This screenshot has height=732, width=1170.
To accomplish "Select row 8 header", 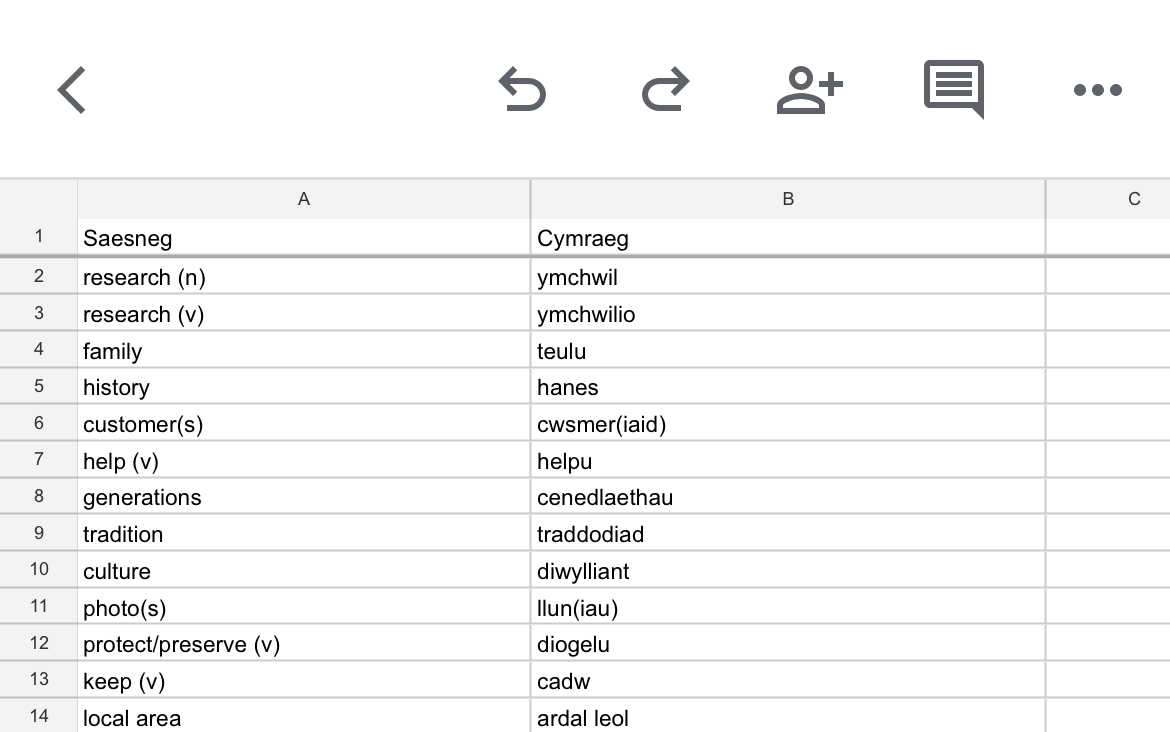I will pos(39,496).
